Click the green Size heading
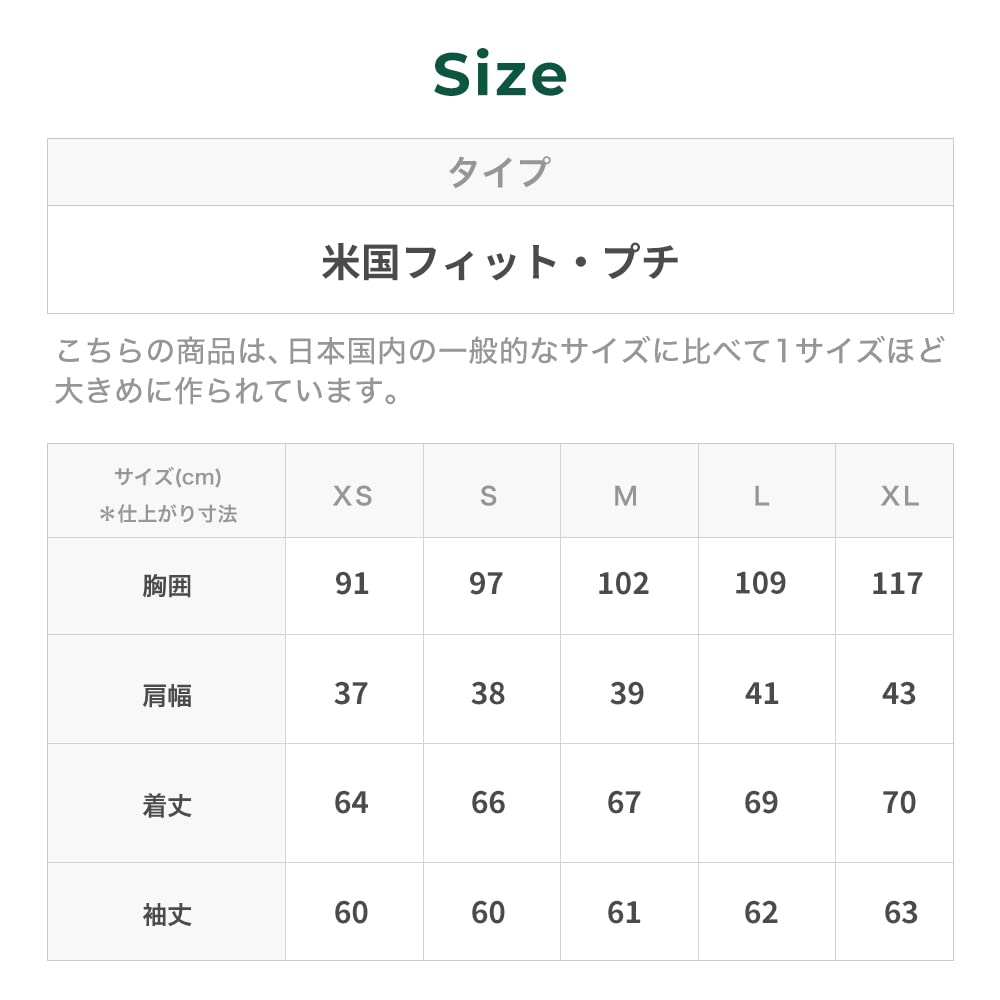 [x=500, y=75]
